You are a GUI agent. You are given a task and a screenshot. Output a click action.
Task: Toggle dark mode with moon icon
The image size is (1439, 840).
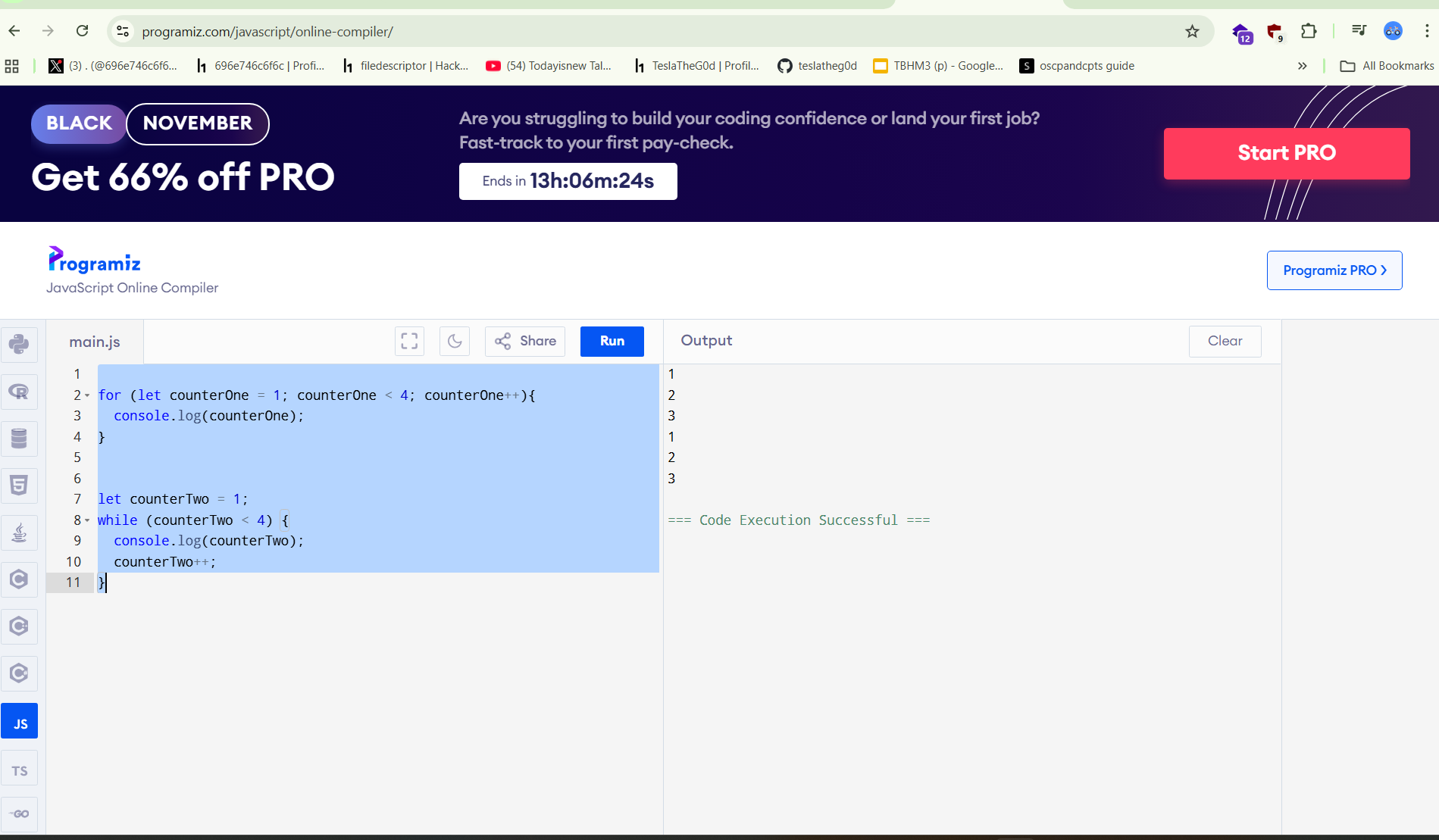455,341
